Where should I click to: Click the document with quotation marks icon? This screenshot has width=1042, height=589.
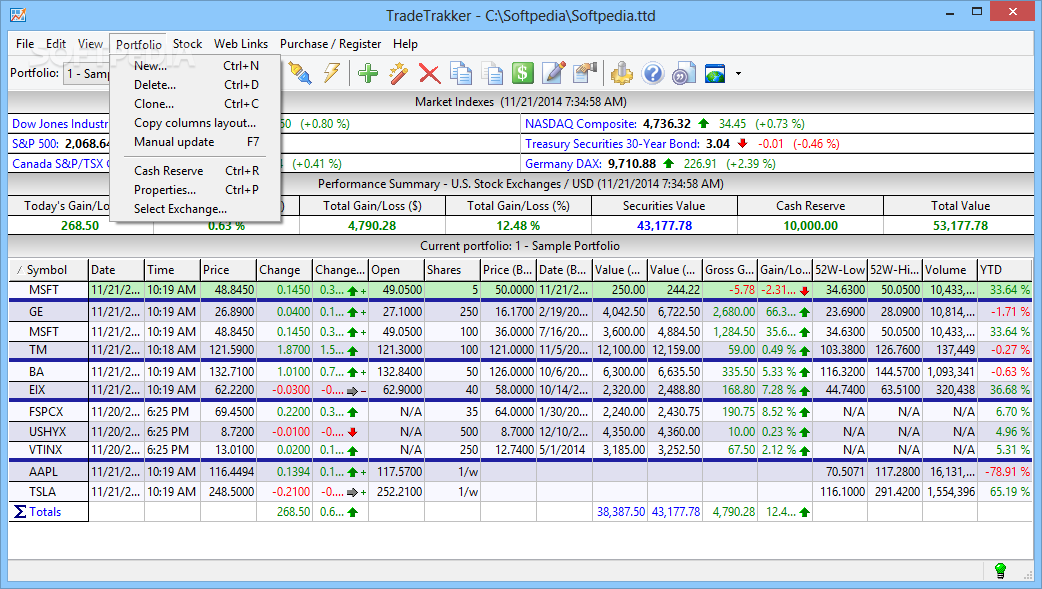coord(684,73)
